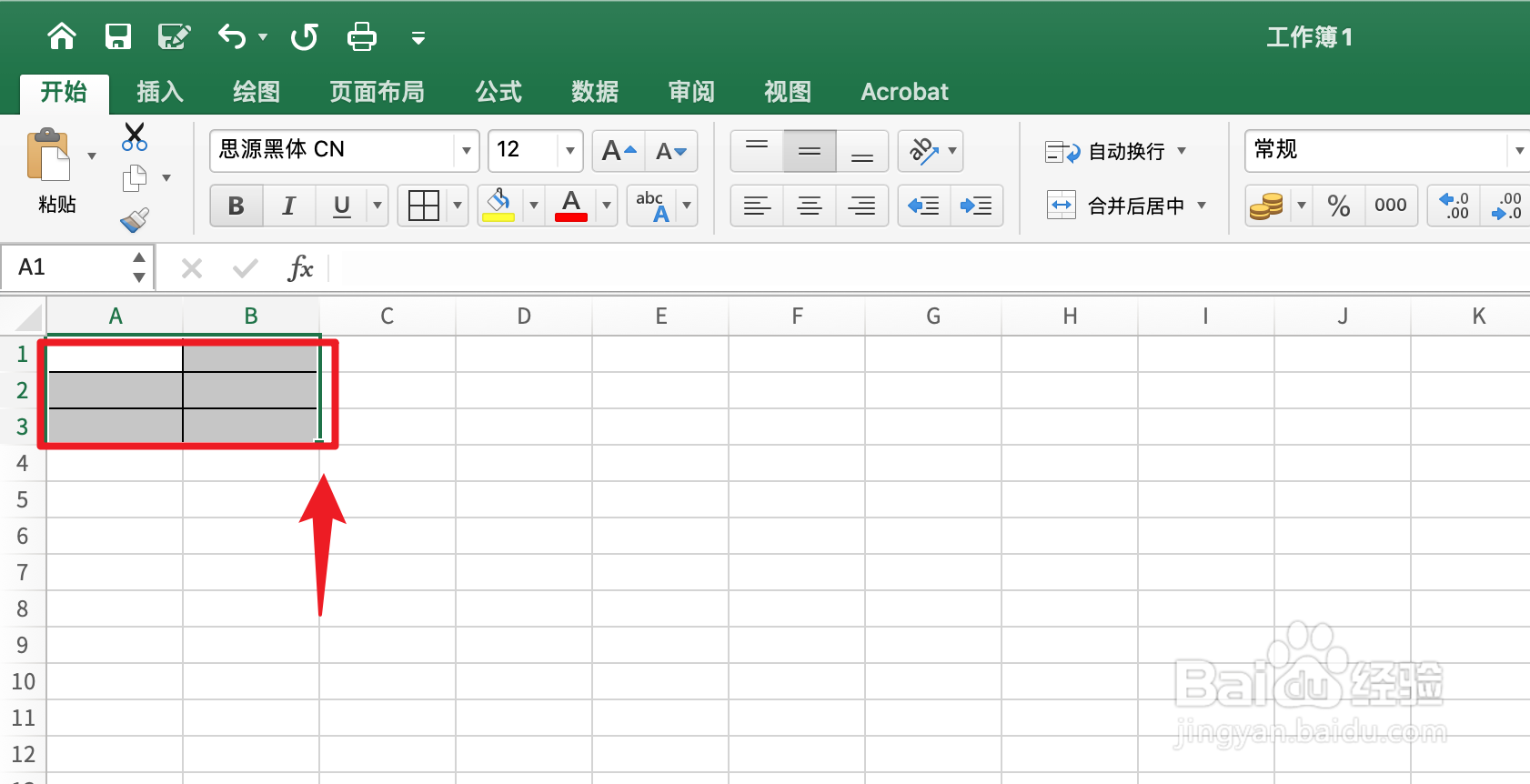The height and width of the screenshot is (784, 1530).
Task: Expand font color palette arrow
Action: click(607, 206)
